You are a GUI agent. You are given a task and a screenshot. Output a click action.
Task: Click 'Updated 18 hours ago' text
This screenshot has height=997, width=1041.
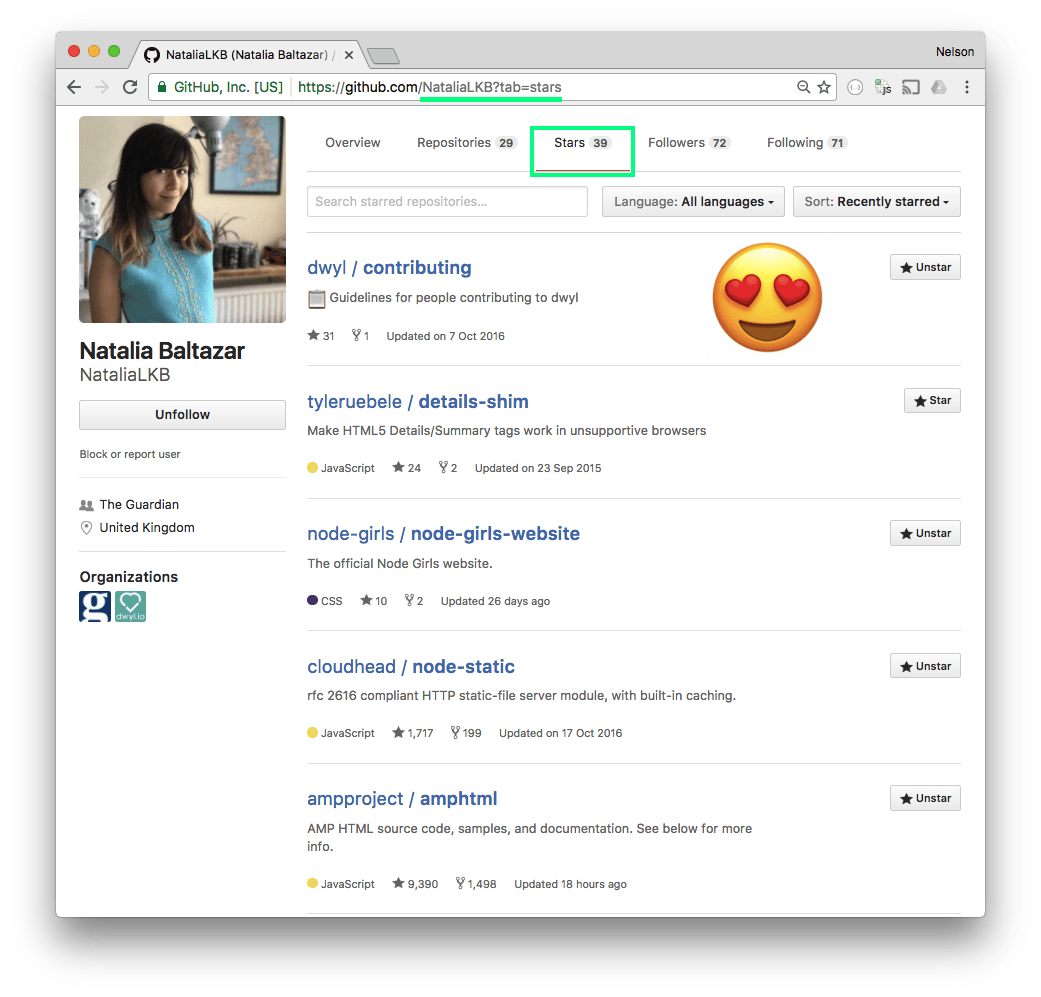(x=570, y=884)
